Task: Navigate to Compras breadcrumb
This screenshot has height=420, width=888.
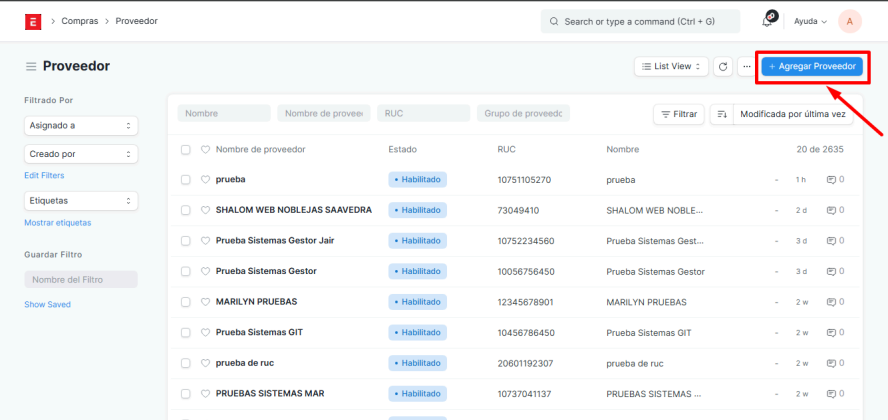Action: click(79, 21)
